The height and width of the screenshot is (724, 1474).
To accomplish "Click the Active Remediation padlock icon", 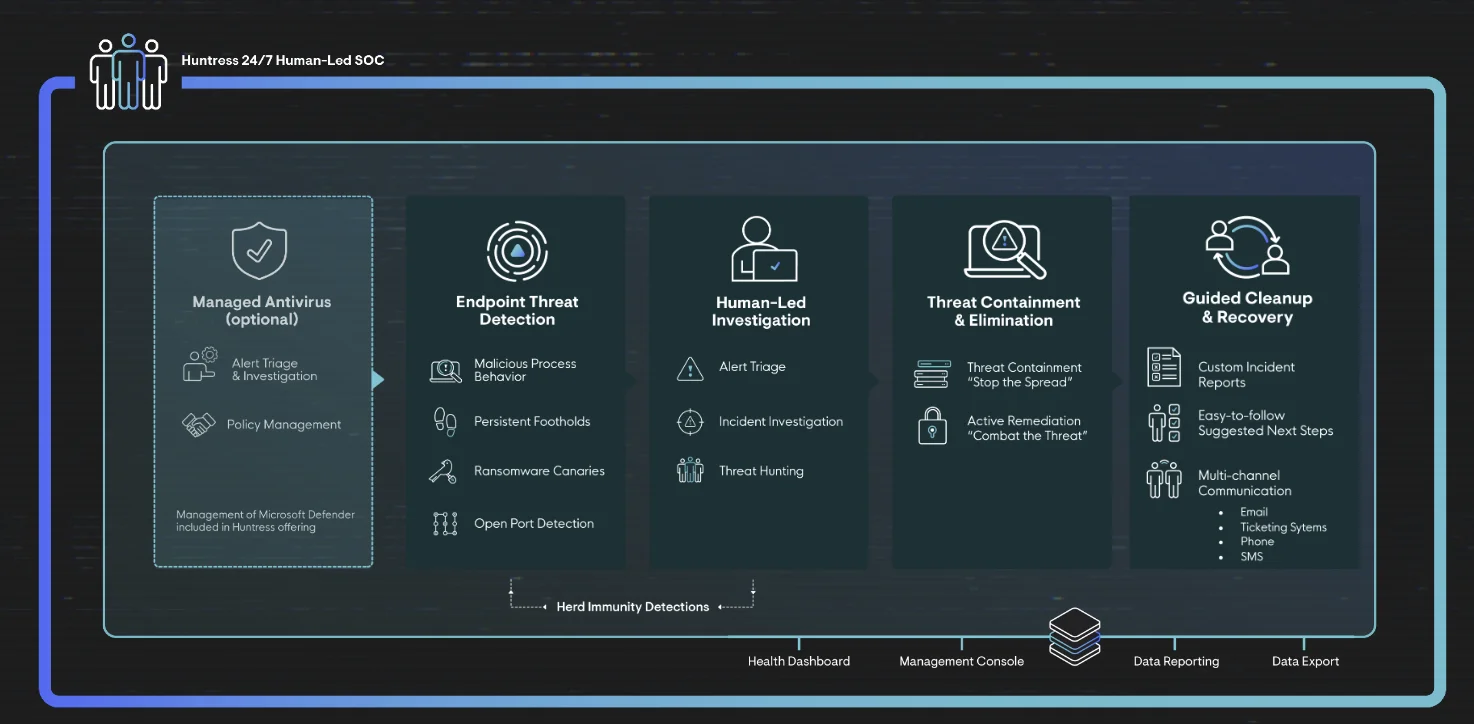I will click(x=932, y=425).
